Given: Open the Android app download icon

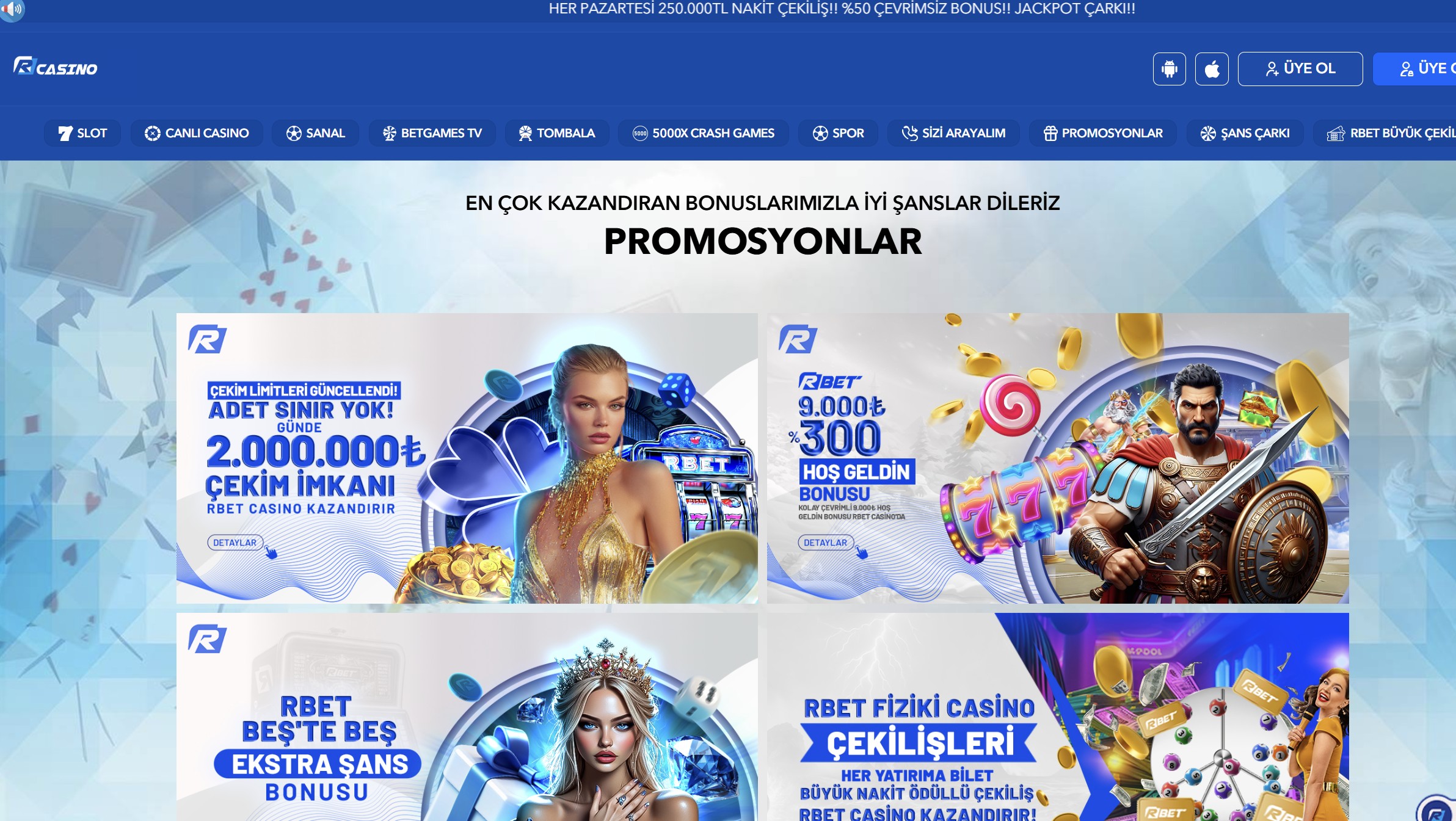Looking at the screenshot, I should 1169,69.
